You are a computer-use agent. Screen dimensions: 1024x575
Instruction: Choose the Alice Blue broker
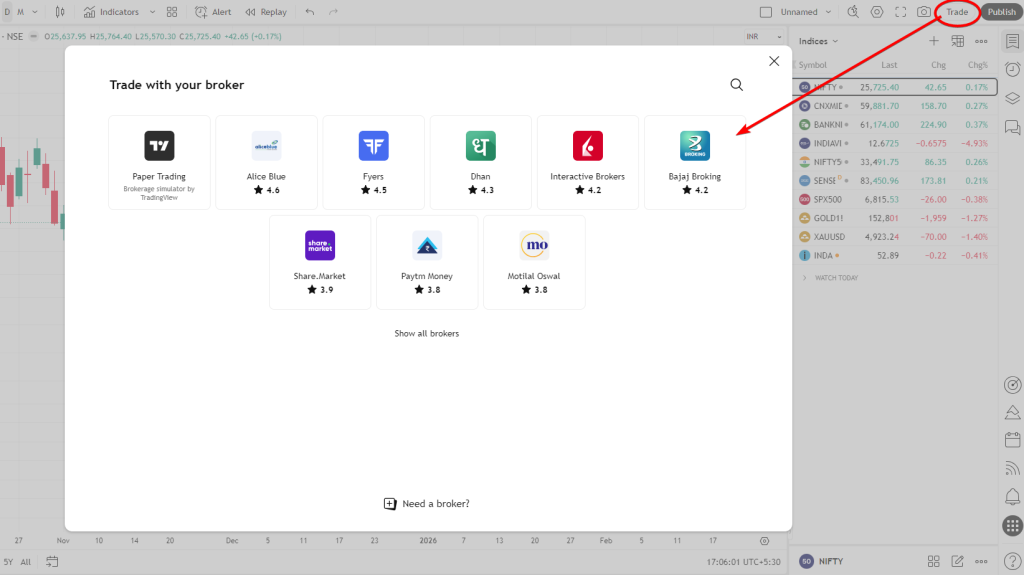click(266, 162)
